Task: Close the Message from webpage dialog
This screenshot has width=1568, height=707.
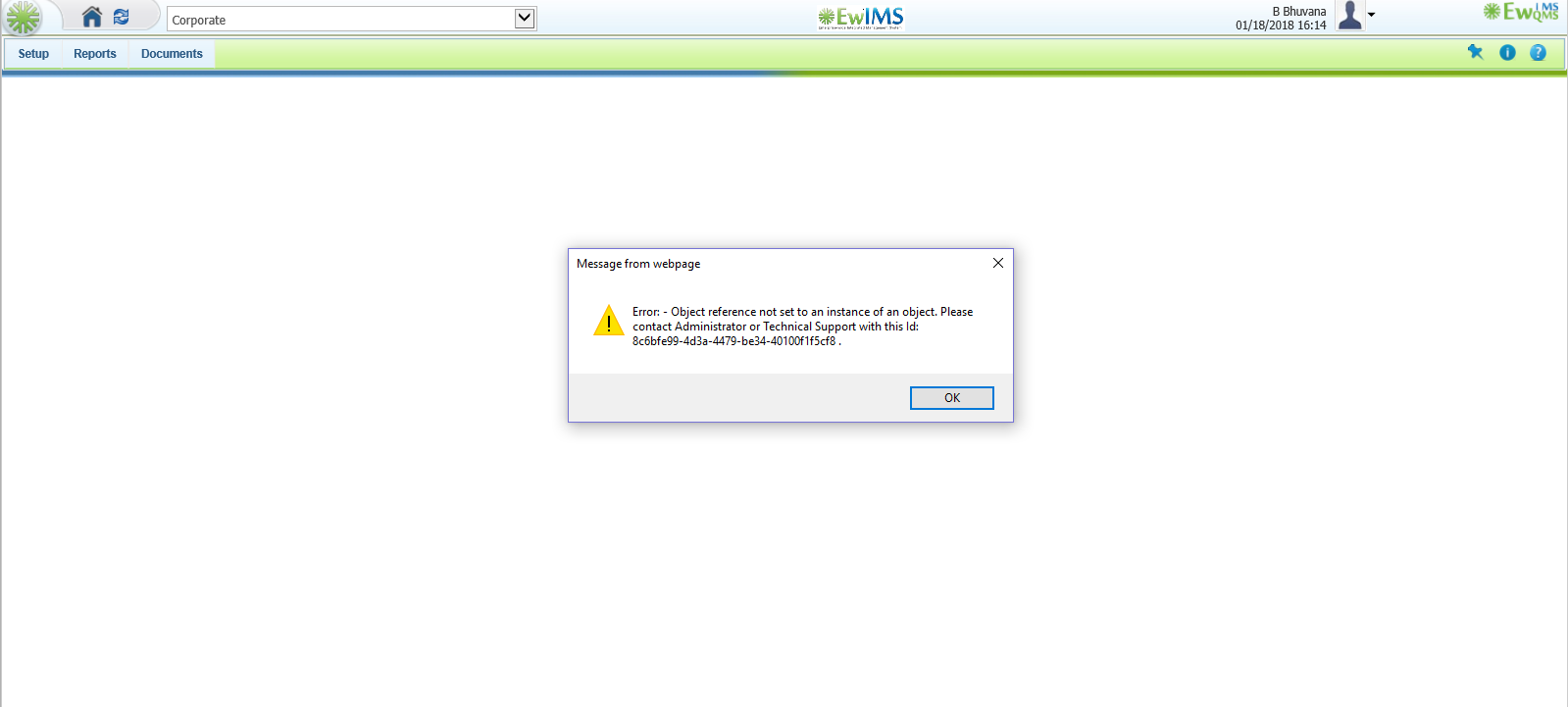Action: [x=997, y=263]
